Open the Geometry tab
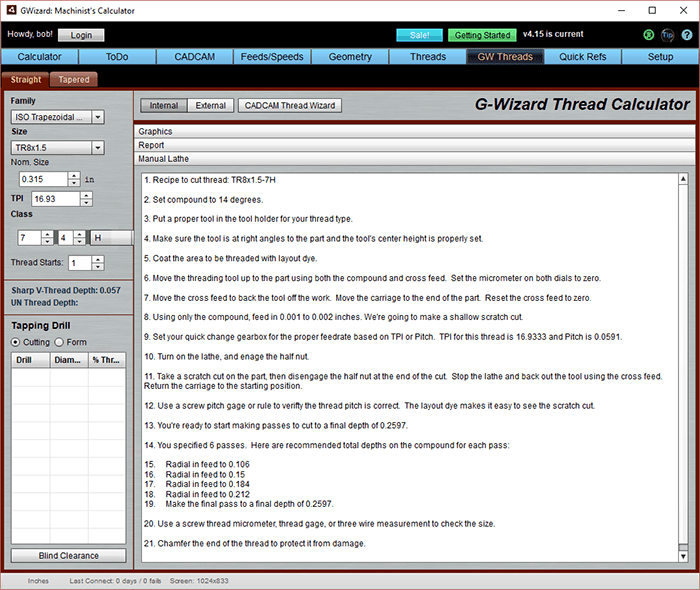 coord(350,57)
